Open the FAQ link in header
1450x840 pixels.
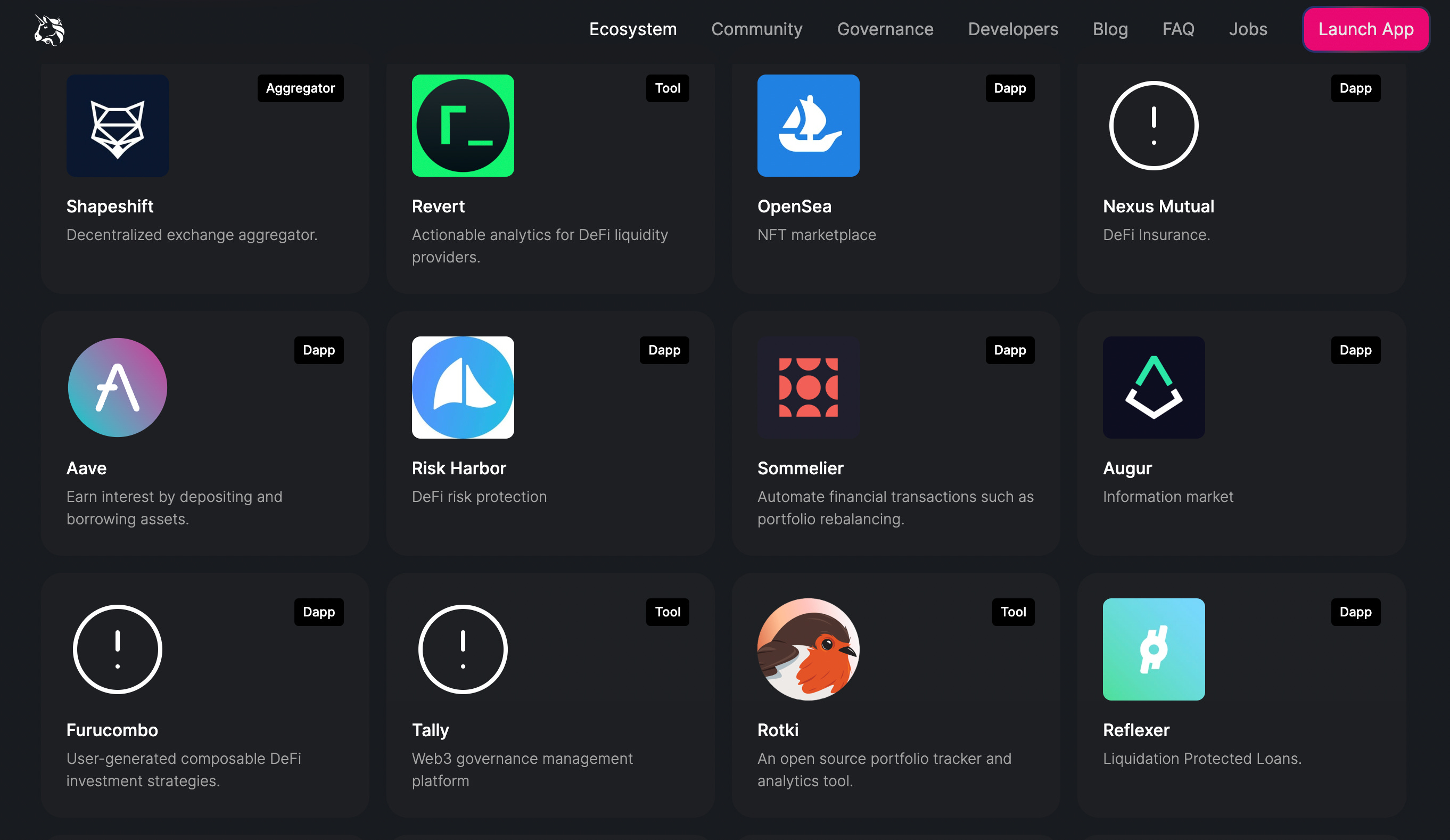(1178, 29)
